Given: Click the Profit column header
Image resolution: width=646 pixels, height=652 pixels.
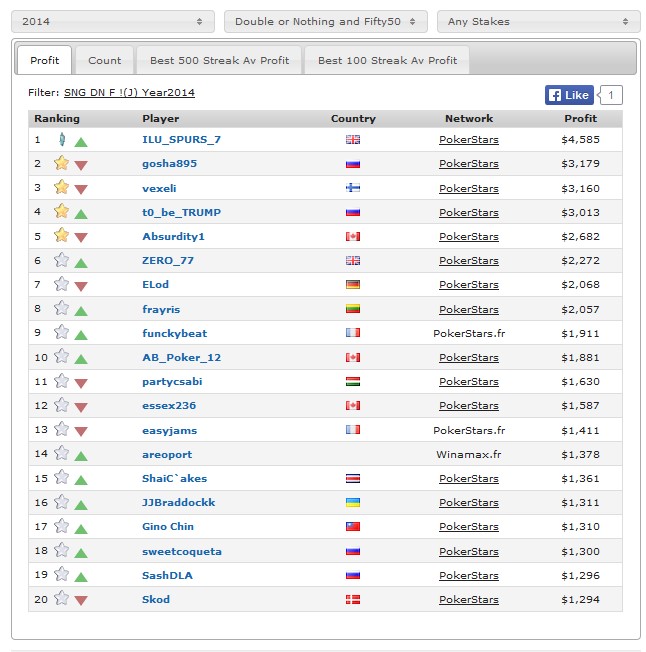Looking at the screenshot, I should pos(580,119).
